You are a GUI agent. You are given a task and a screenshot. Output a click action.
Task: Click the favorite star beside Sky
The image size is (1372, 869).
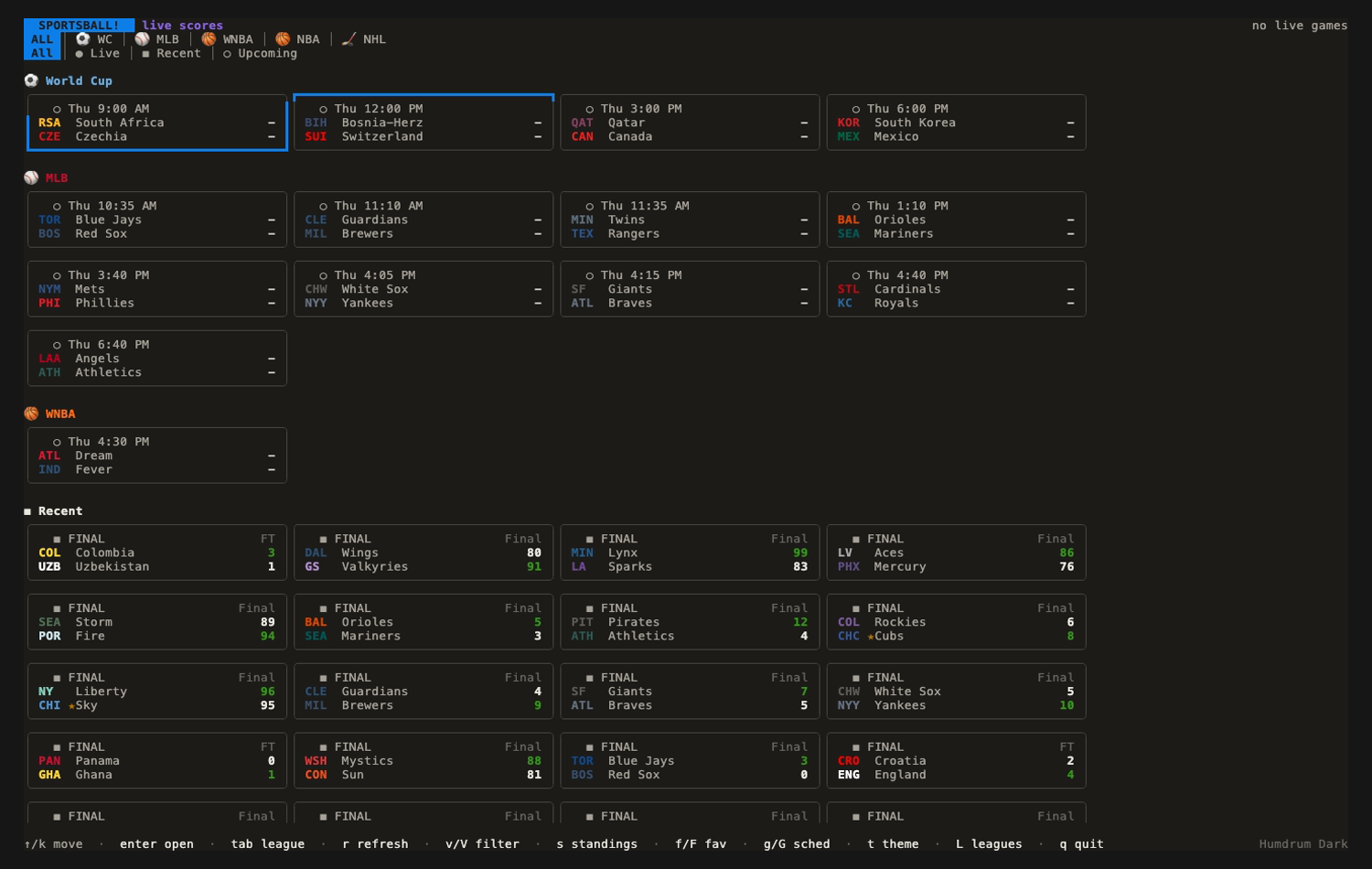[71, 706]
